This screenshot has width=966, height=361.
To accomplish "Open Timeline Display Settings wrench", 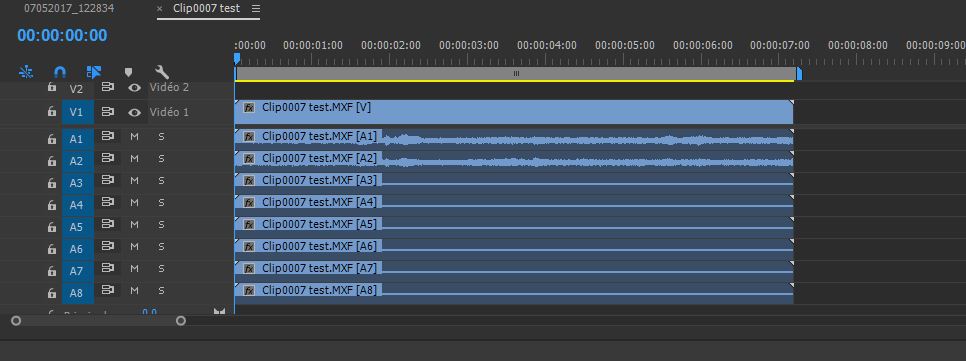I will click(x=162, y=72).
